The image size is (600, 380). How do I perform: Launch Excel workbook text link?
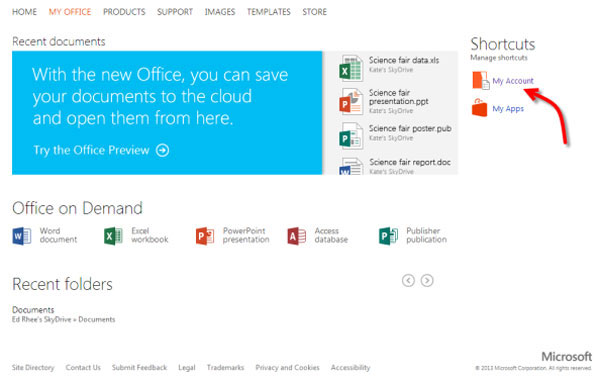point(150,235)
